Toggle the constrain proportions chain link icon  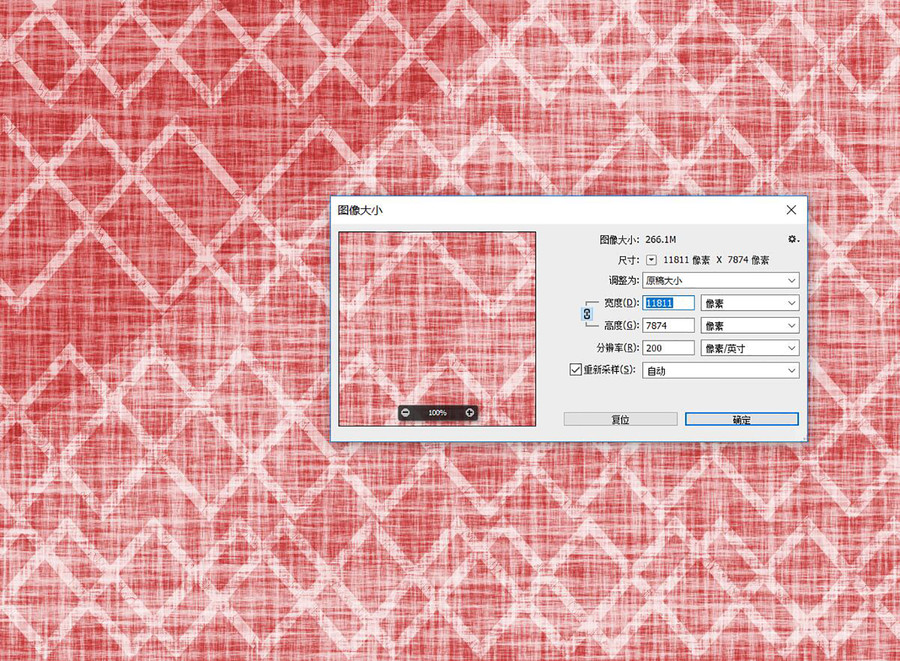587,314
